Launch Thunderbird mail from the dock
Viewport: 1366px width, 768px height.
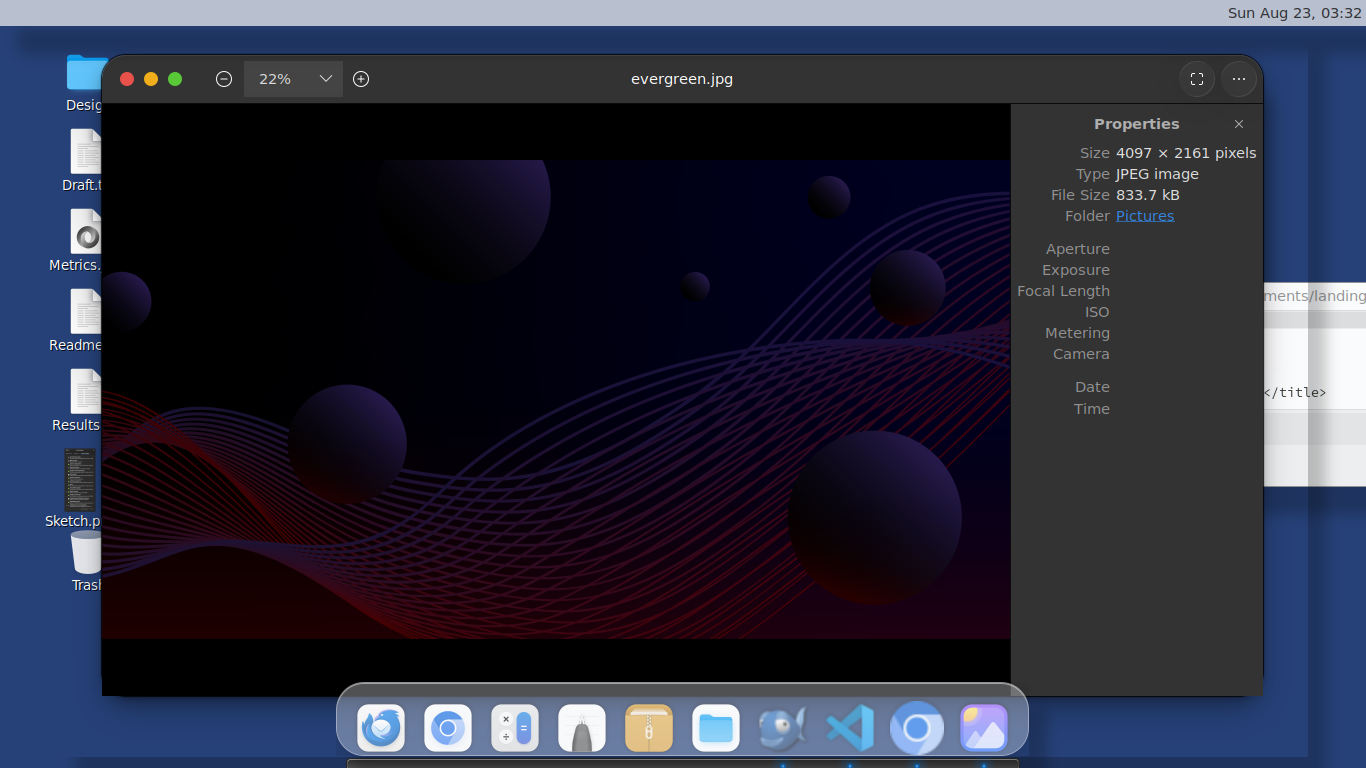click(381, 728)
